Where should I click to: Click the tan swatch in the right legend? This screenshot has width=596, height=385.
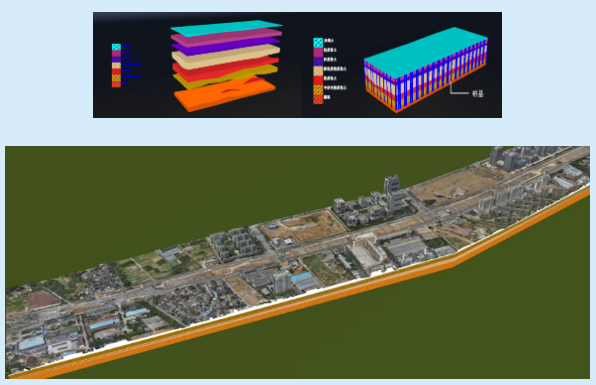(318, 71)
